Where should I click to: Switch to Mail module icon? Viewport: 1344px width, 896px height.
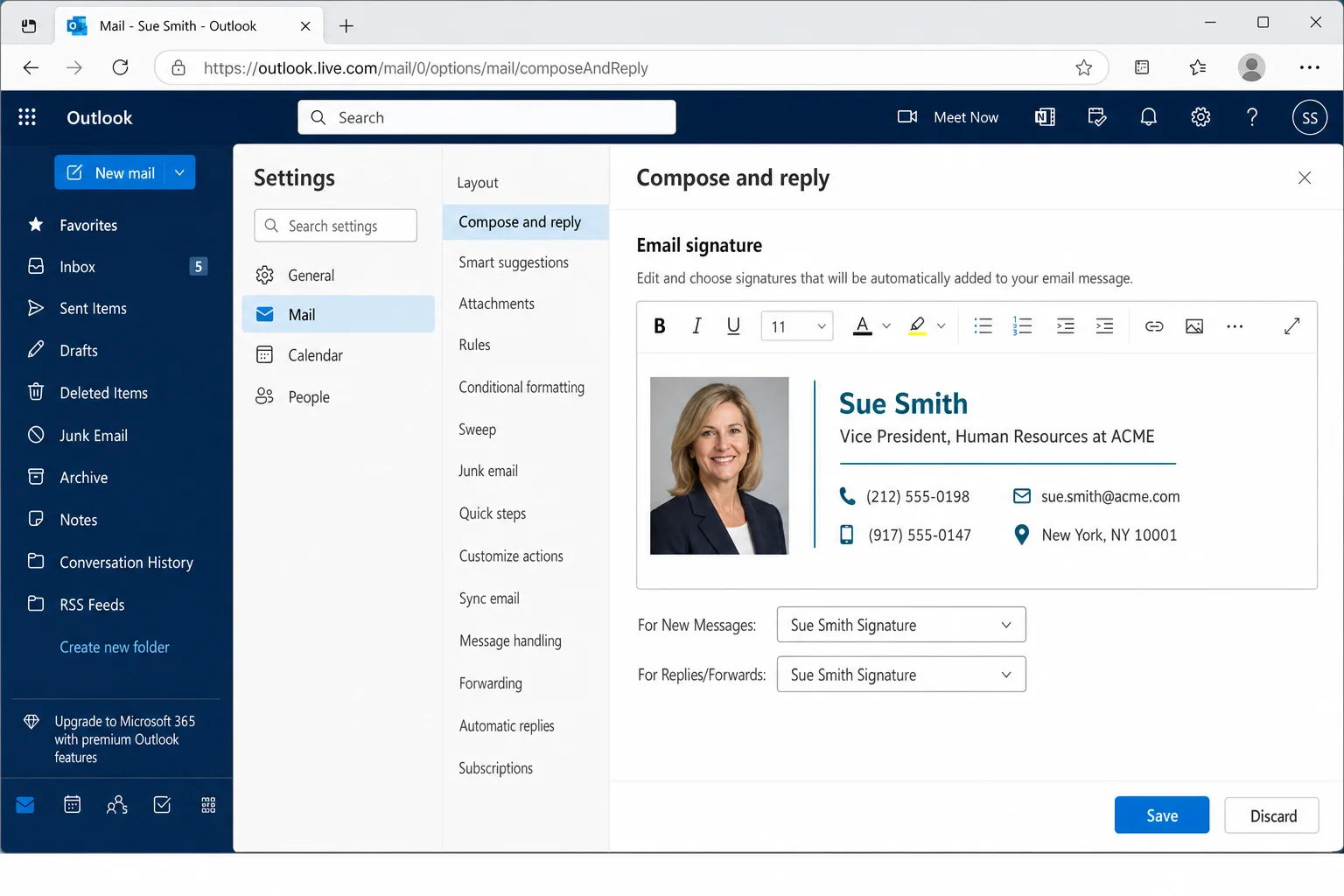pyautogui.click(x=25, y=805)
